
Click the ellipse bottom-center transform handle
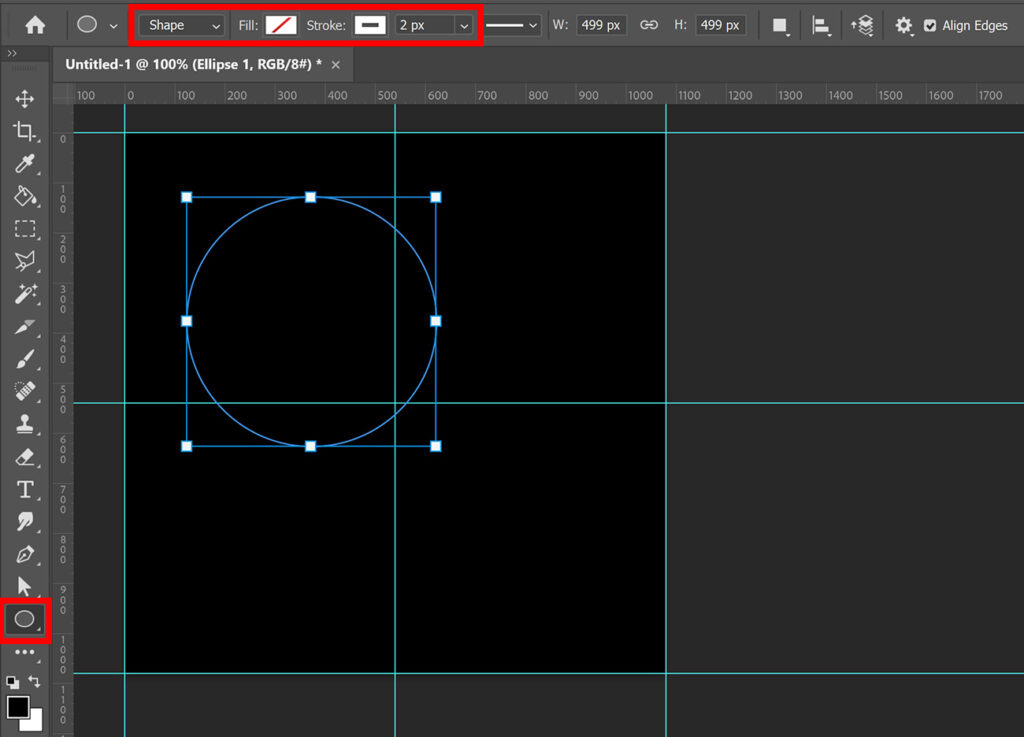coord(311,447)
